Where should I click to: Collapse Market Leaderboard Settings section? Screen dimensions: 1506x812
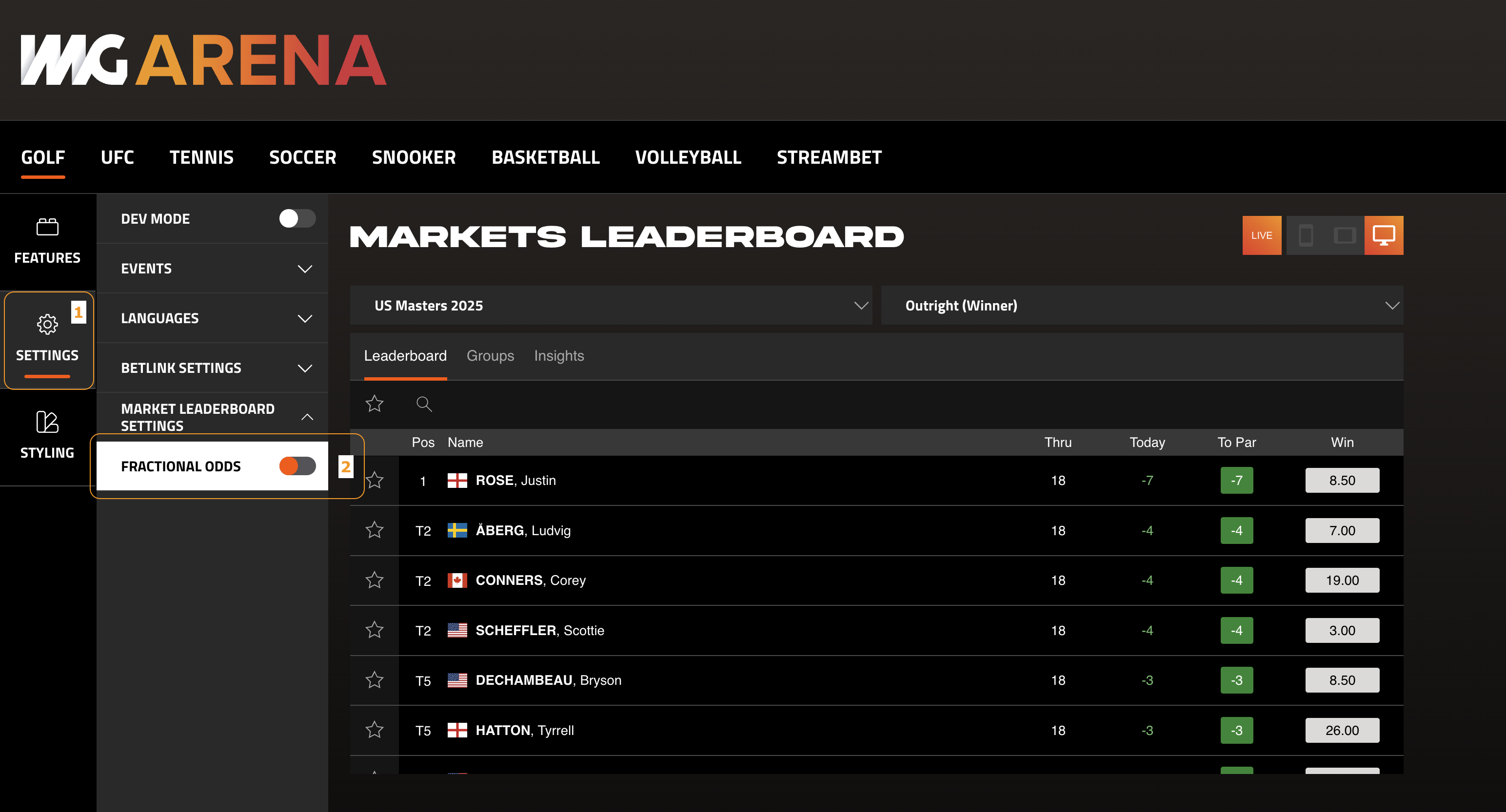(306, 417)
